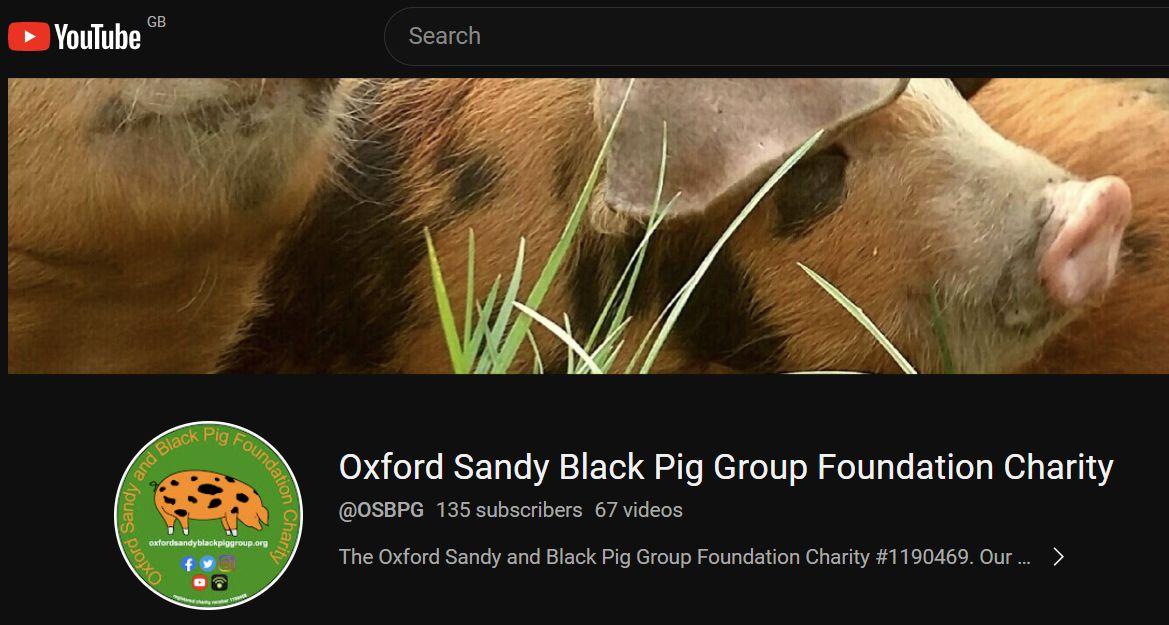This screenshot has width=1169, height=625.
Task: Click the Facebook icon in the avatar
Action: tap(189, 564)
